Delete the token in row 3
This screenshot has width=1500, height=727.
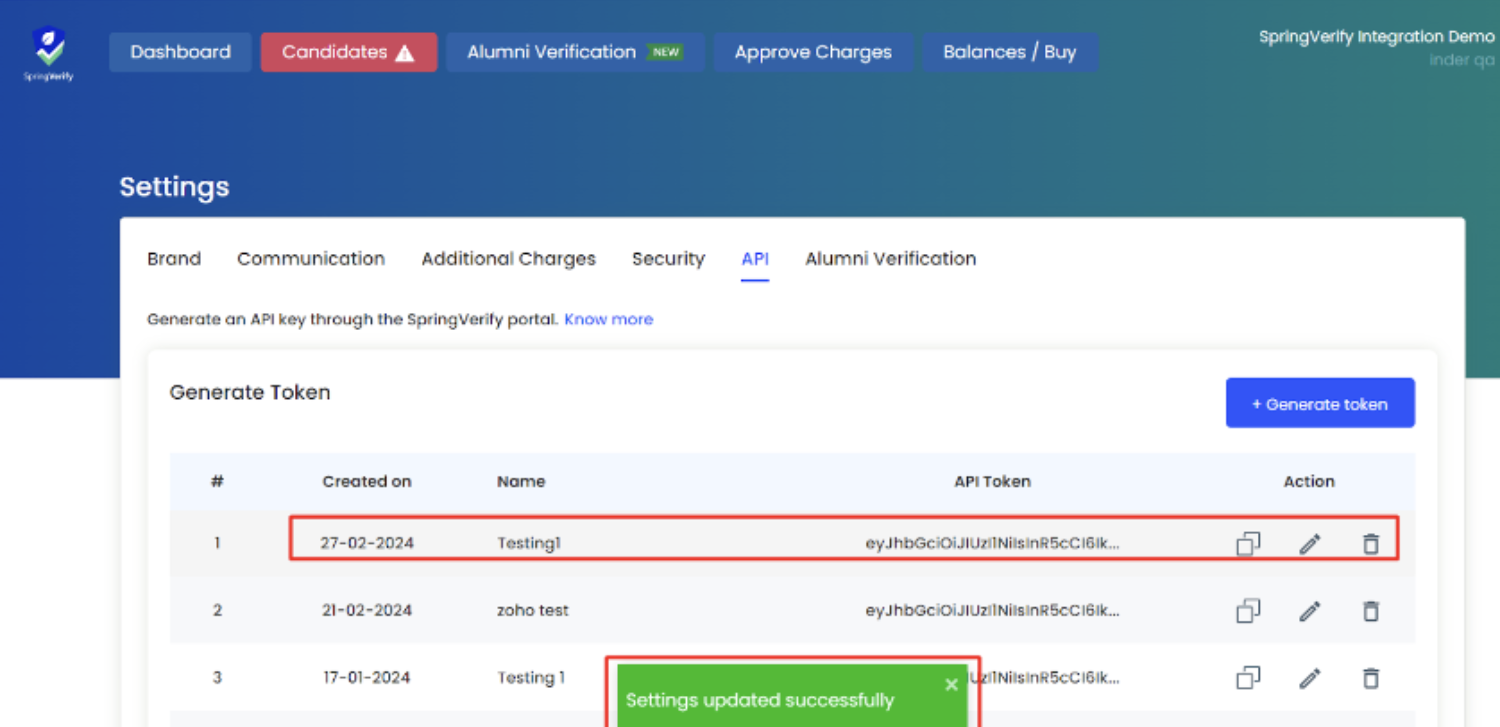pos(1370,678)
